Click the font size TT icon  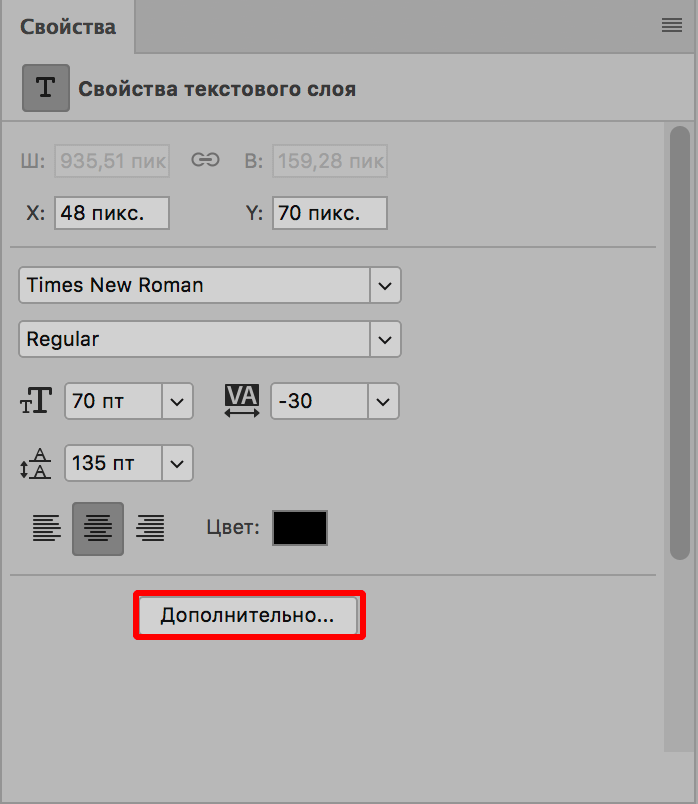36,400
